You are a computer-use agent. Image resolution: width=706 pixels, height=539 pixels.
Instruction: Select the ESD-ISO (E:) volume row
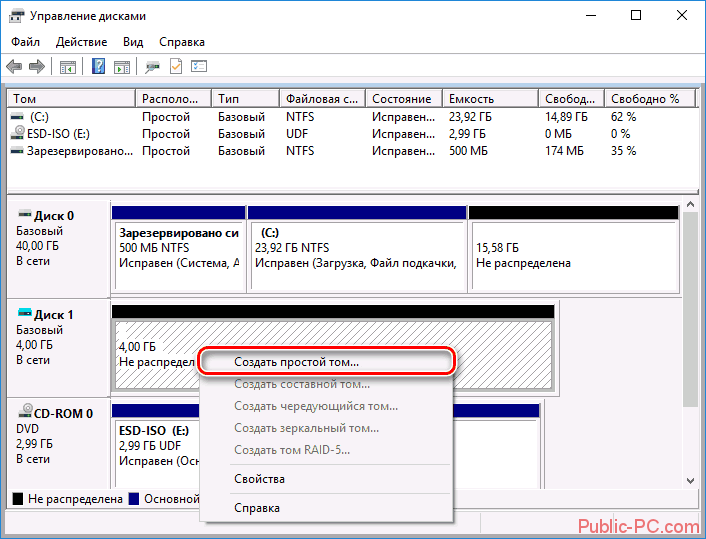click(x=352, y=134)
